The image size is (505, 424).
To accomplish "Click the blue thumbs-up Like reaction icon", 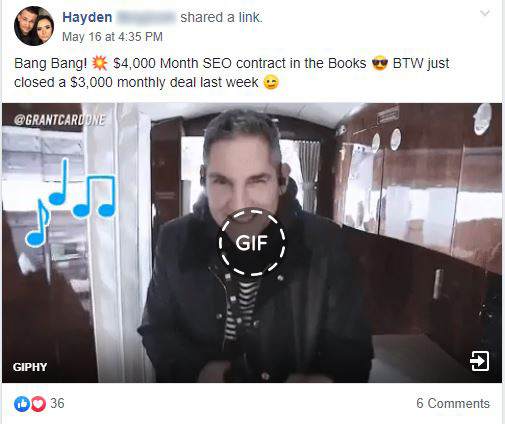I will pos(22,404).
